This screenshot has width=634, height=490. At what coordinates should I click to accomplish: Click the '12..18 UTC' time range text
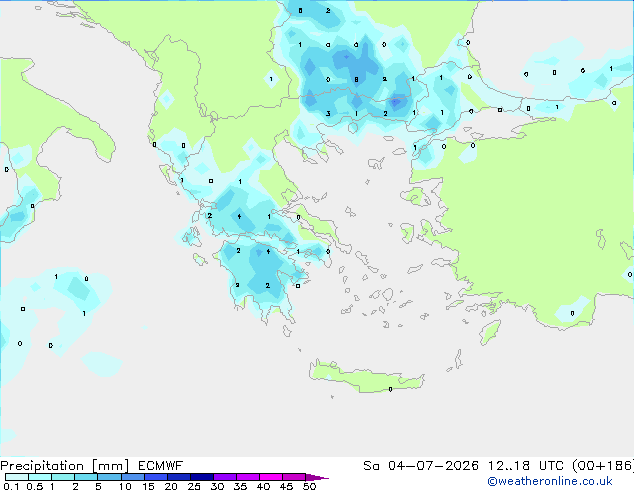pyautogui.click(x=526, y=466)
